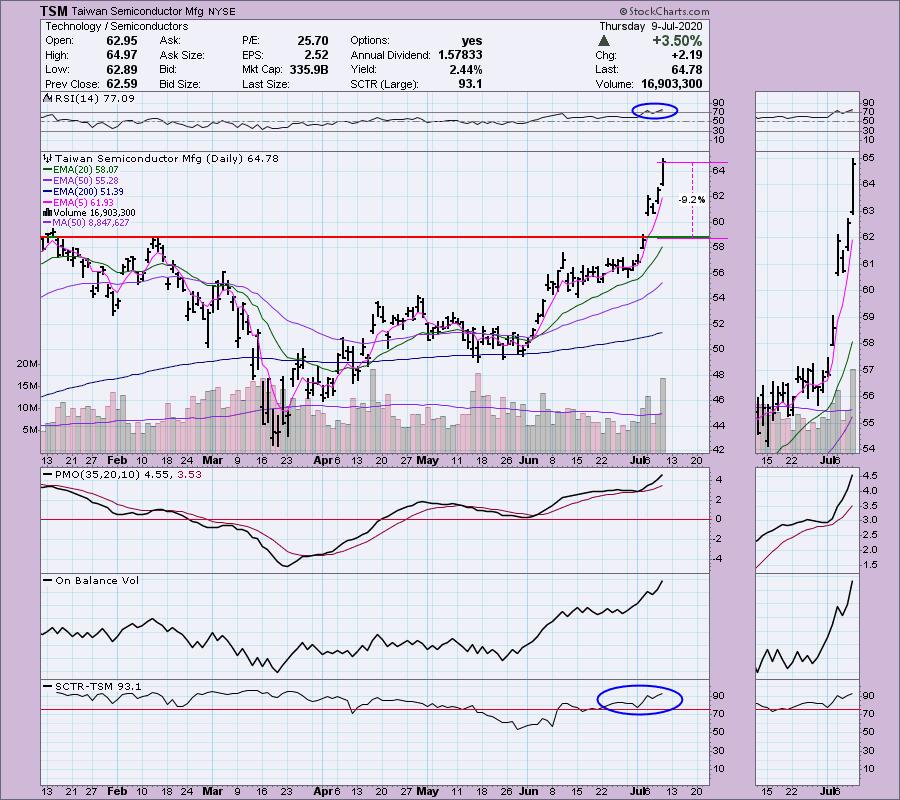The height and width of the screenshot is (800, 900).
Task: Click the High value '64.97'
Action: click(121, 55)
